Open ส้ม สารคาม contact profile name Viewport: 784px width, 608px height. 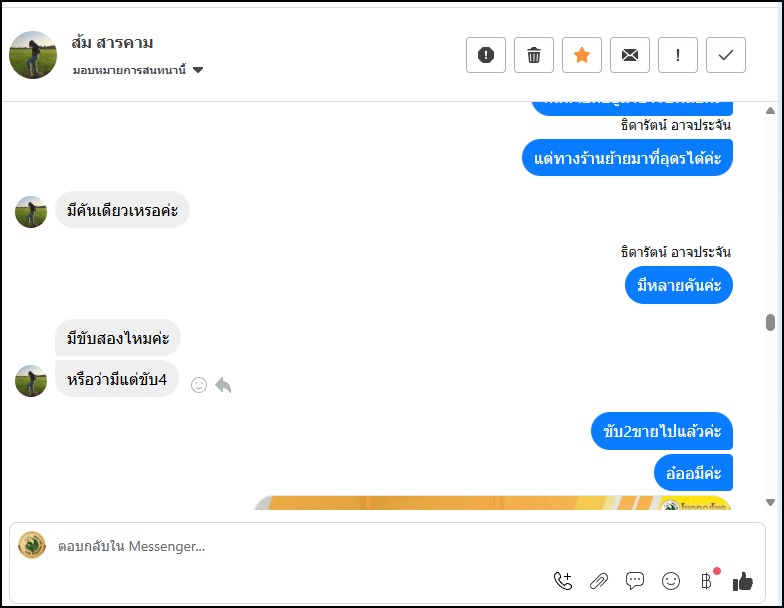coord(113,43)
